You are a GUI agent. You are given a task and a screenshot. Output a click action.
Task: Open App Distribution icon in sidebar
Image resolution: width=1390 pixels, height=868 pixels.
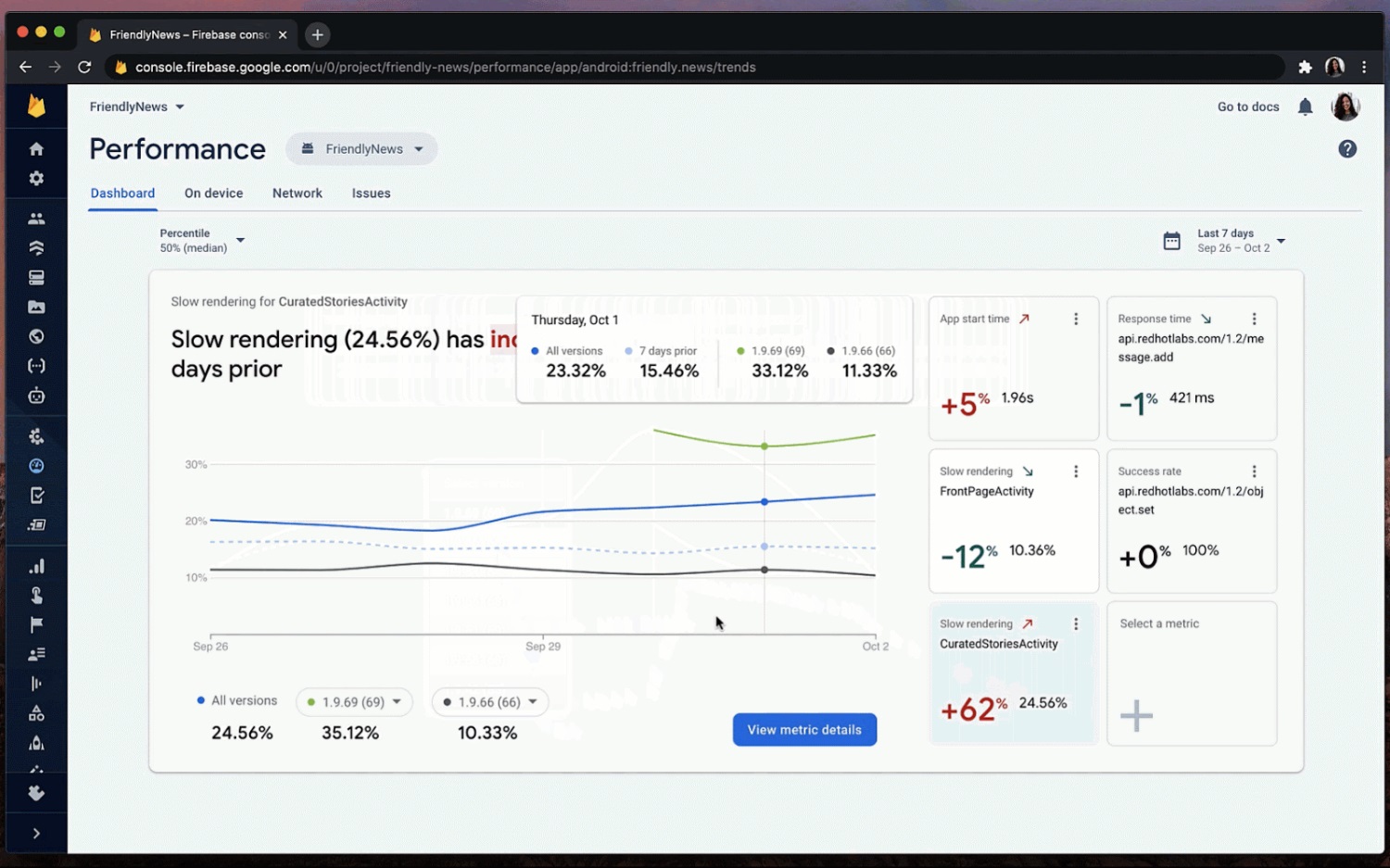(x=36, y=524)
